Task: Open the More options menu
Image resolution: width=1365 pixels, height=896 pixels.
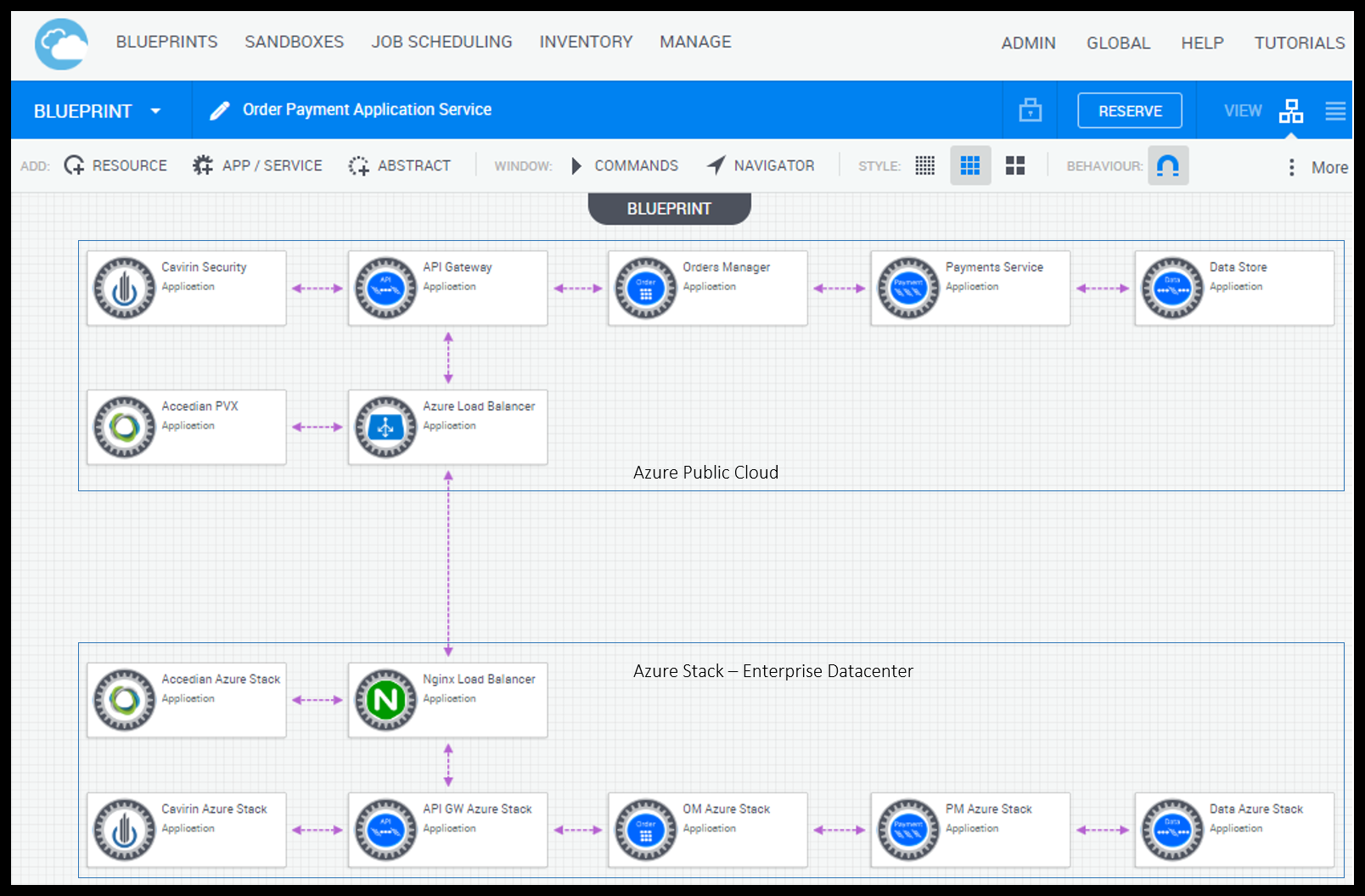Action: click(1318, 167)
